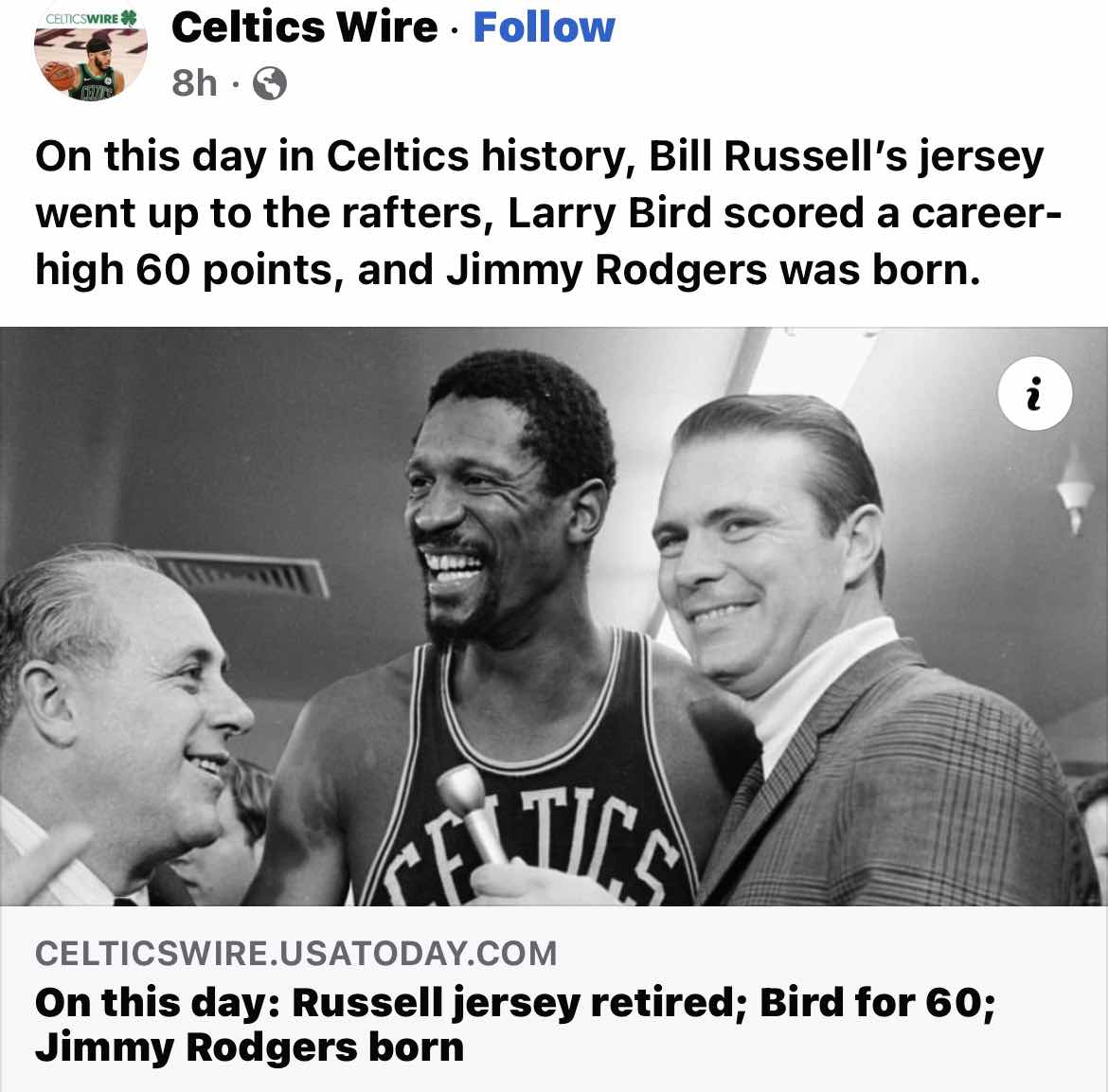Follow the Celtics Wire page
This screenshot has height=1092, width=1108.
point(544,27)
